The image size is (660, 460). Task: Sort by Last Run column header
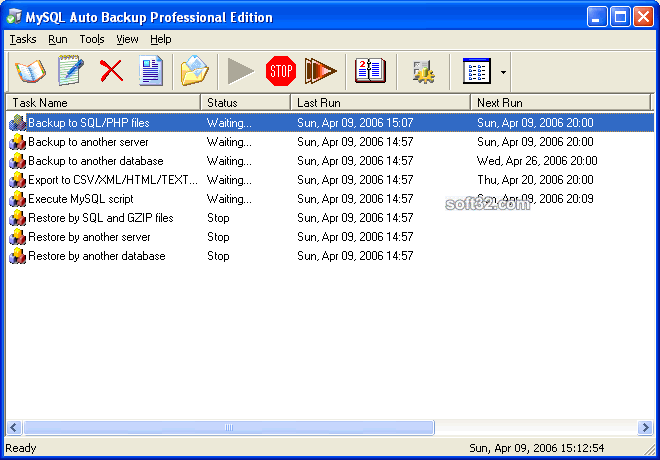point(380,103)
